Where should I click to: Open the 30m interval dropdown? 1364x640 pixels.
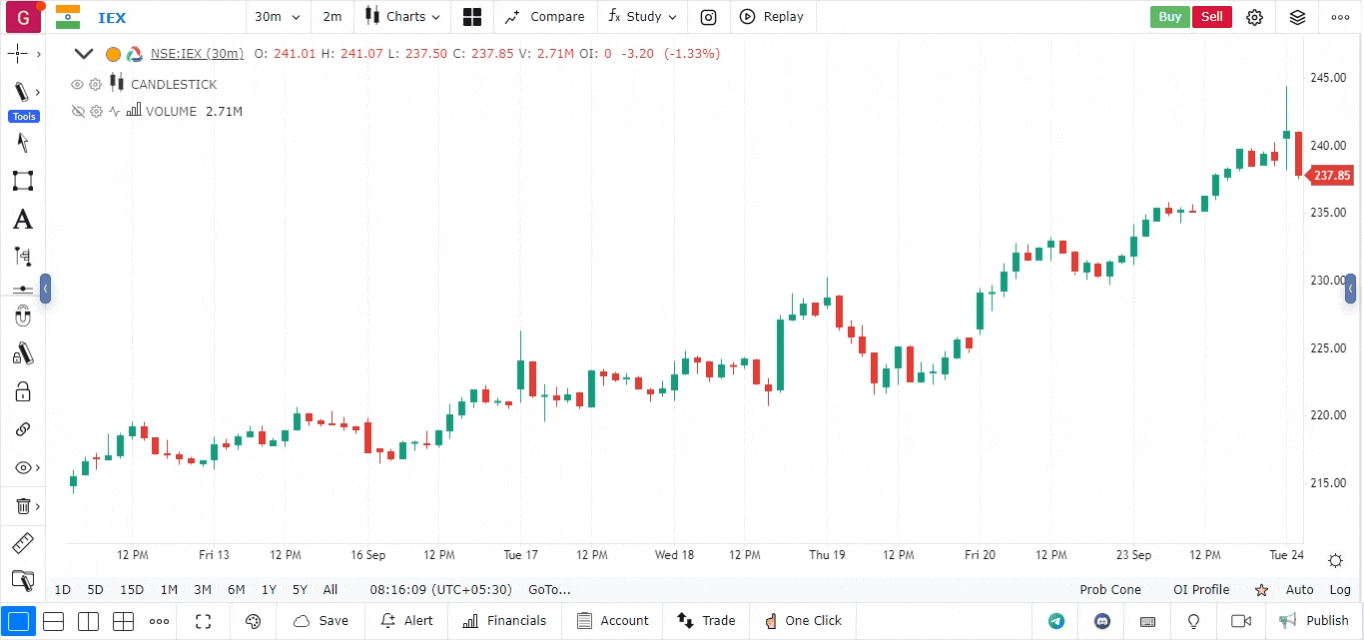(277, 17)
